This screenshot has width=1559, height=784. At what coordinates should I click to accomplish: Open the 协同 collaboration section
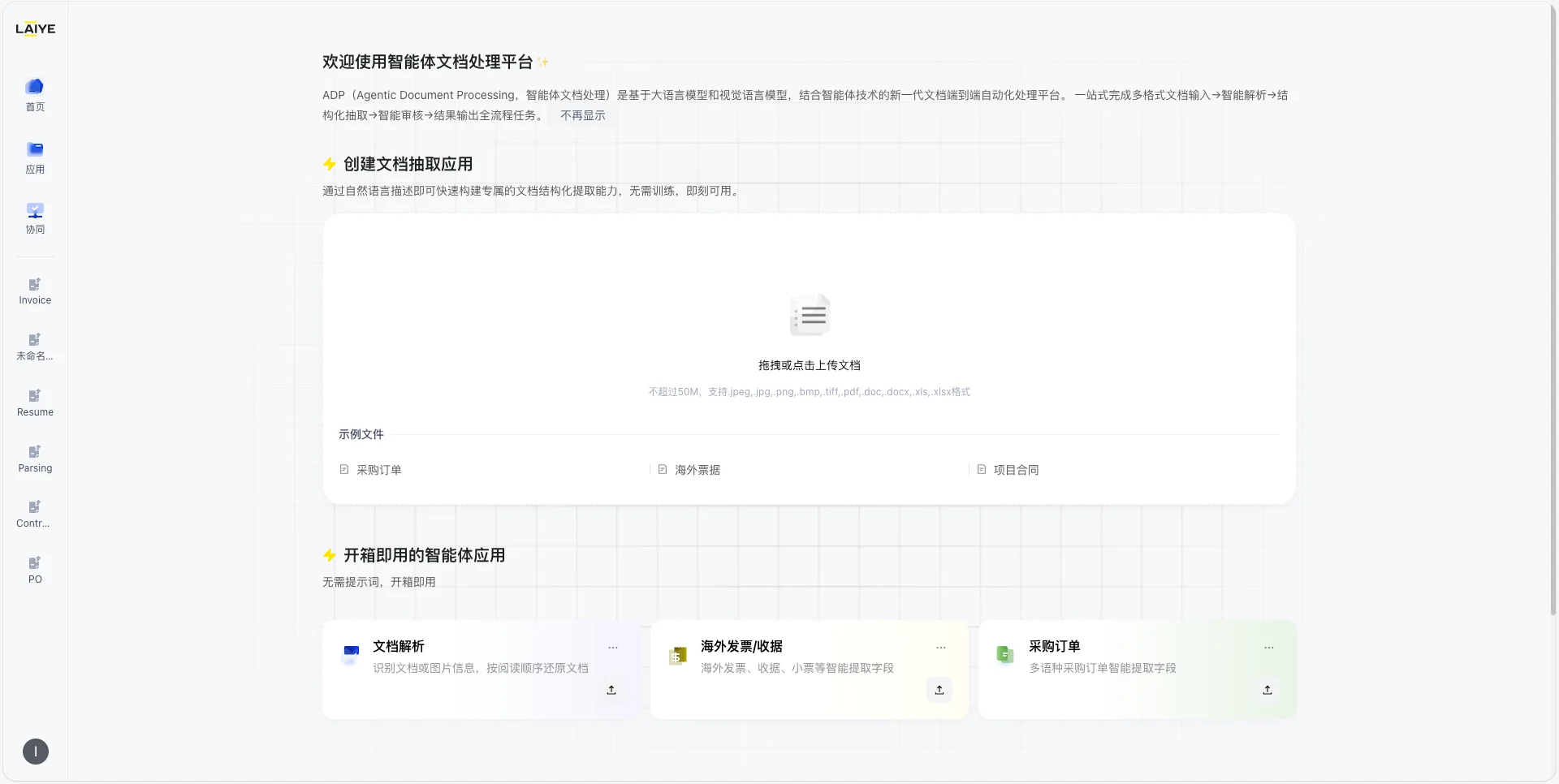[35, 218]
